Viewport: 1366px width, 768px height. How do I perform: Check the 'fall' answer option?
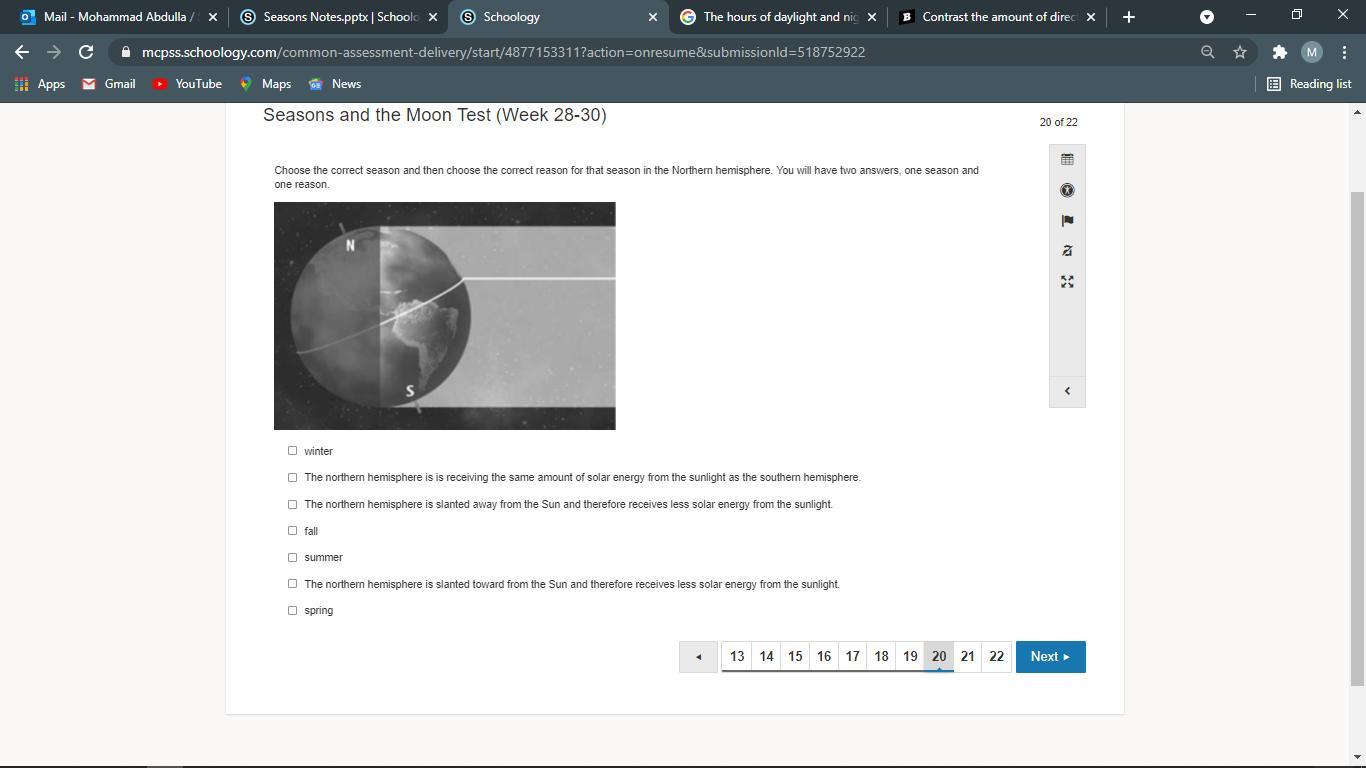click(292, 531)
